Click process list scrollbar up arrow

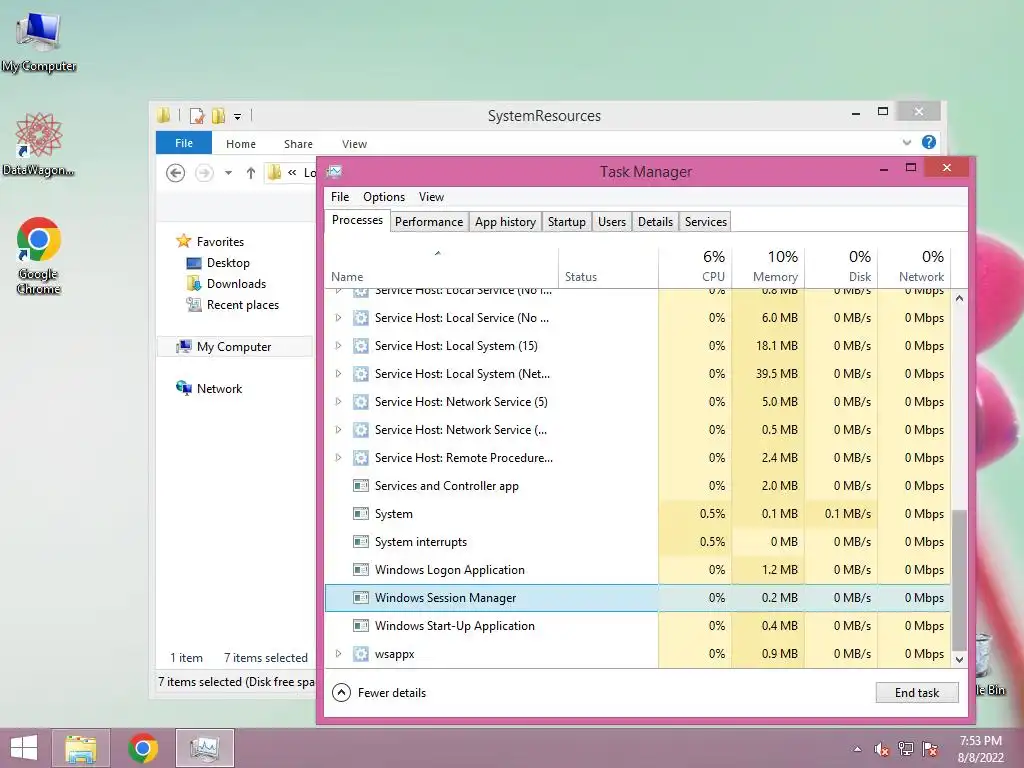pyautogui.click(x=959, y=298)
